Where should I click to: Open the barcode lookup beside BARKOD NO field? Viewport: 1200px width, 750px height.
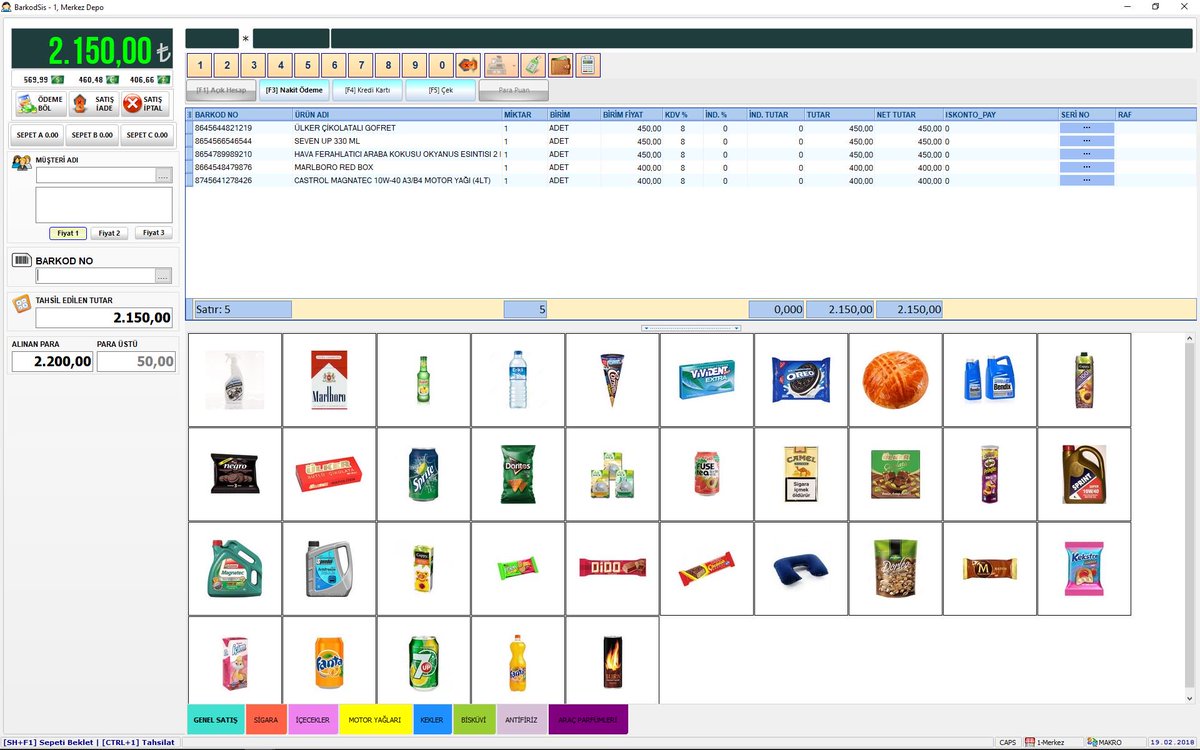click(x=163, y=274)
